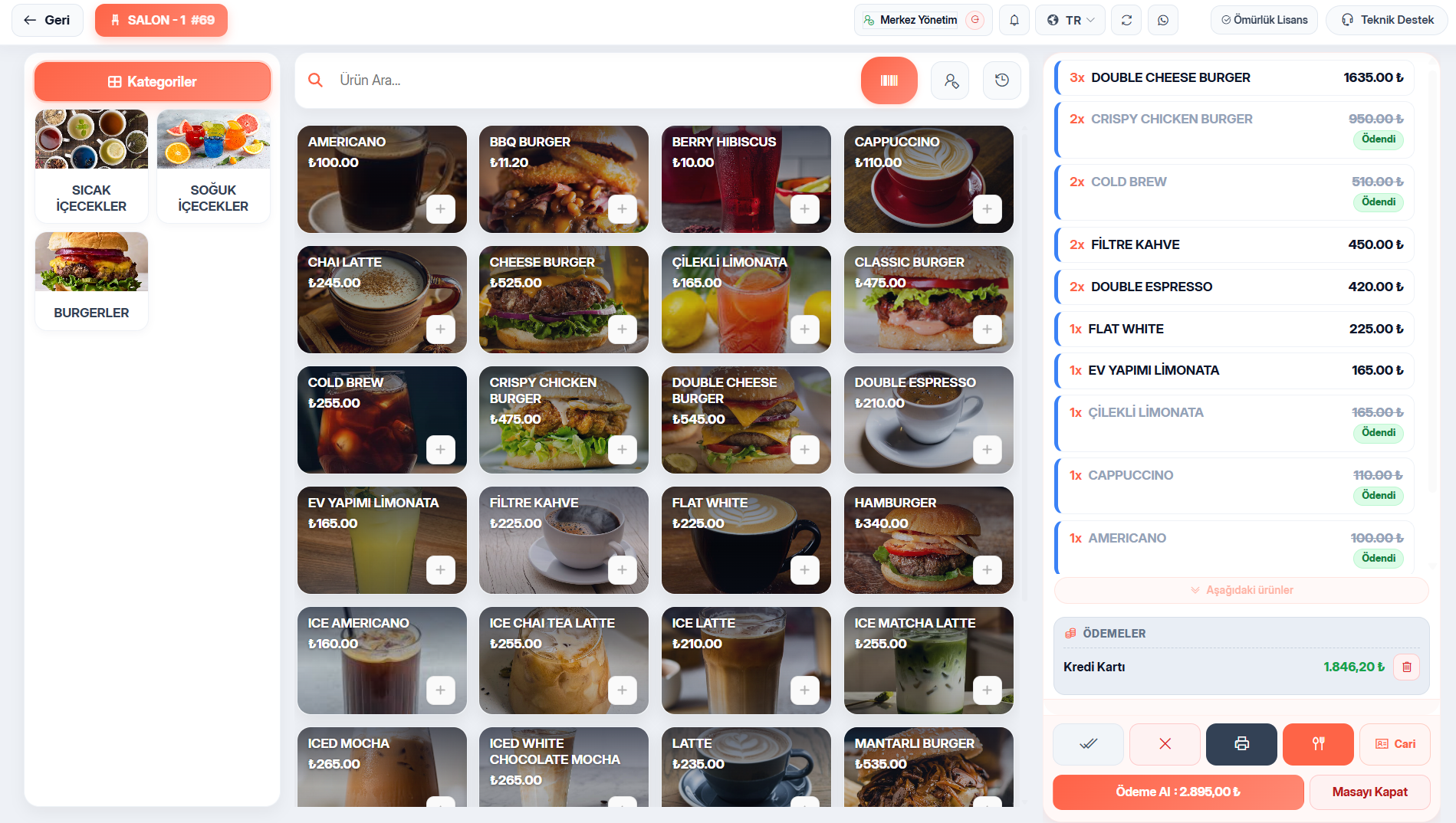1456x823 pixels.
Task: Delete the Kredi Kartı payment
Action: tap(1406, 667)
